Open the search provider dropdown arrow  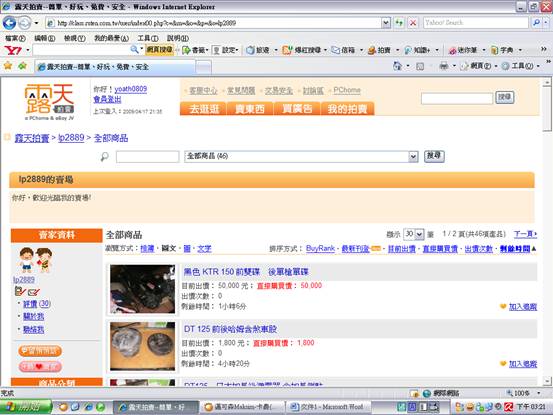pos(546,23)
